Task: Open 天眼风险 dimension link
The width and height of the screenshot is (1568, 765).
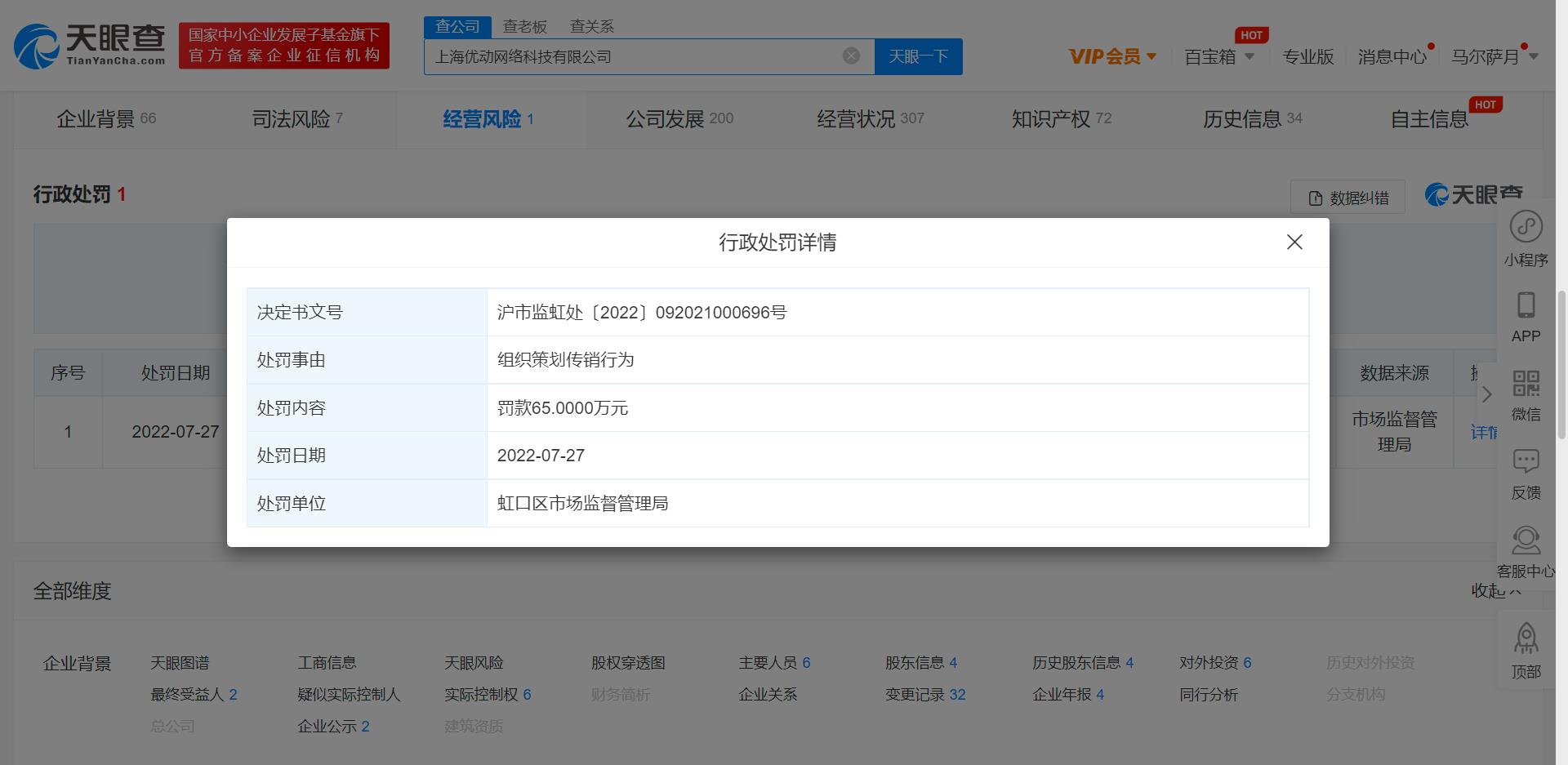Action: click(x=474, y=663)
